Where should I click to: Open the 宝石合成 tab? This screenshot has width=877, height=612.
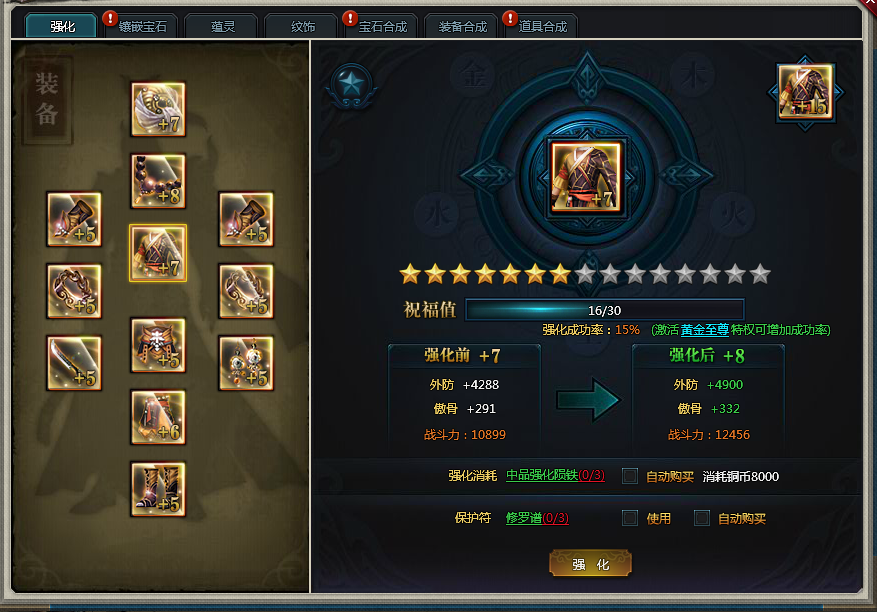pyautogui.click(x=383, y=26)
